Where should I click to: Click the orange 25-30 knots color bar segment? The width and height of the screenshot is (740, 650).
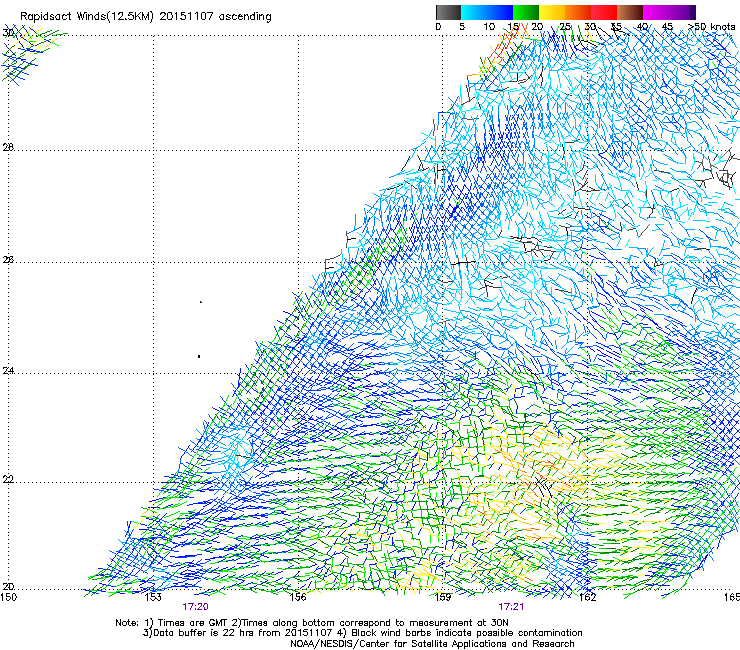point(578,12)
